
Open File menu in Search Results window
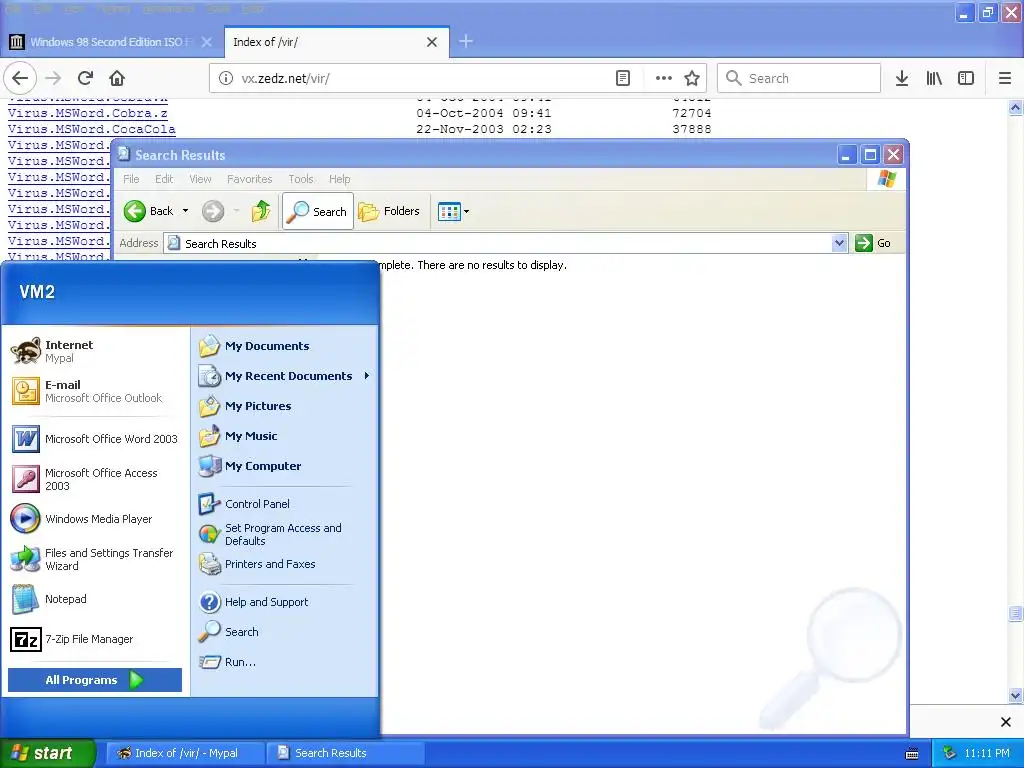pyautogui.click(x=131, y=179)
